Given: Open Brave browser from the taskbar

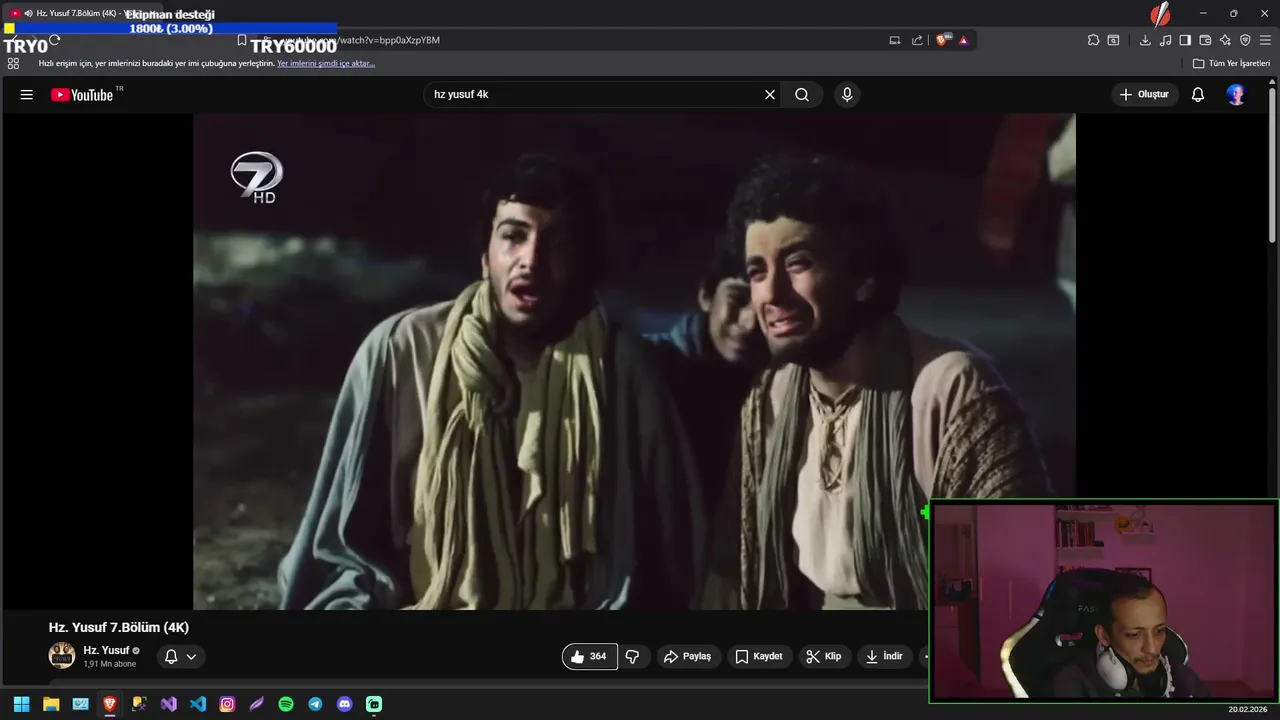Looking at the screenshot, I should [x=110, y=704].
